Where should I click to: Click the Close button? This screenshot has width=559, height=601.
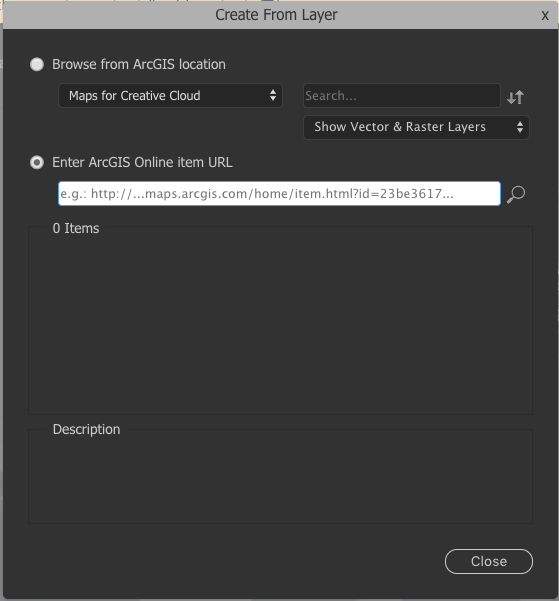tap(489, 562)
